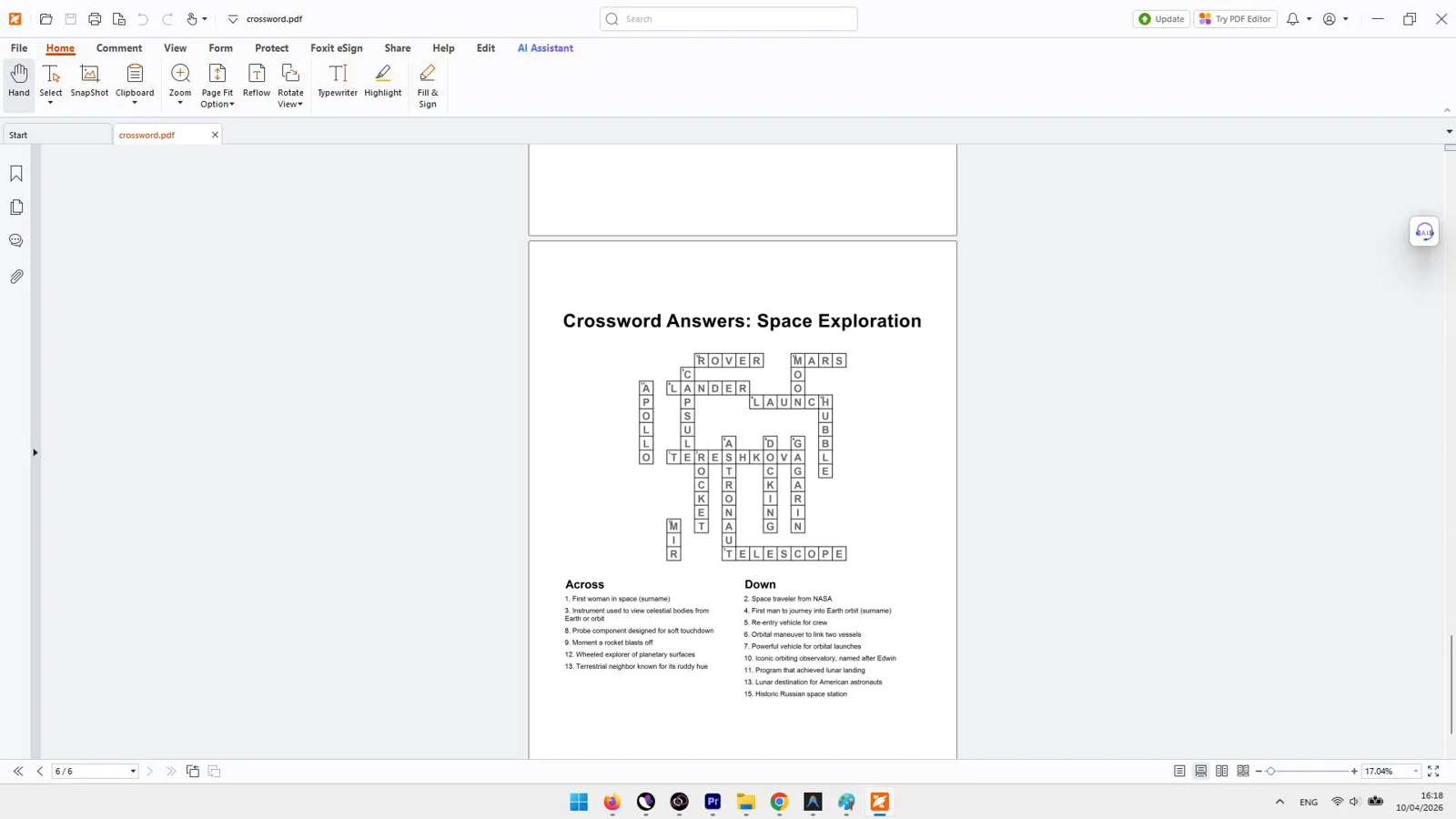This screenshot has height=819, width=1456.
Task: Switch to the Protect ribbon tab
Action: click(272, 48)
